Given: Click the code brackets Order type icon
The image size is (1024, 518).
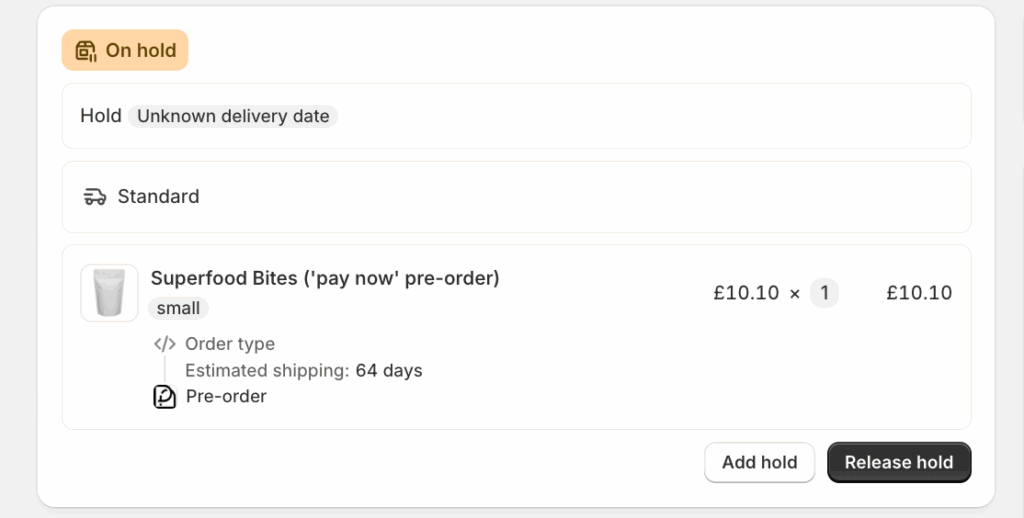Looking at the screenshot, I should [x=165, y=344].
